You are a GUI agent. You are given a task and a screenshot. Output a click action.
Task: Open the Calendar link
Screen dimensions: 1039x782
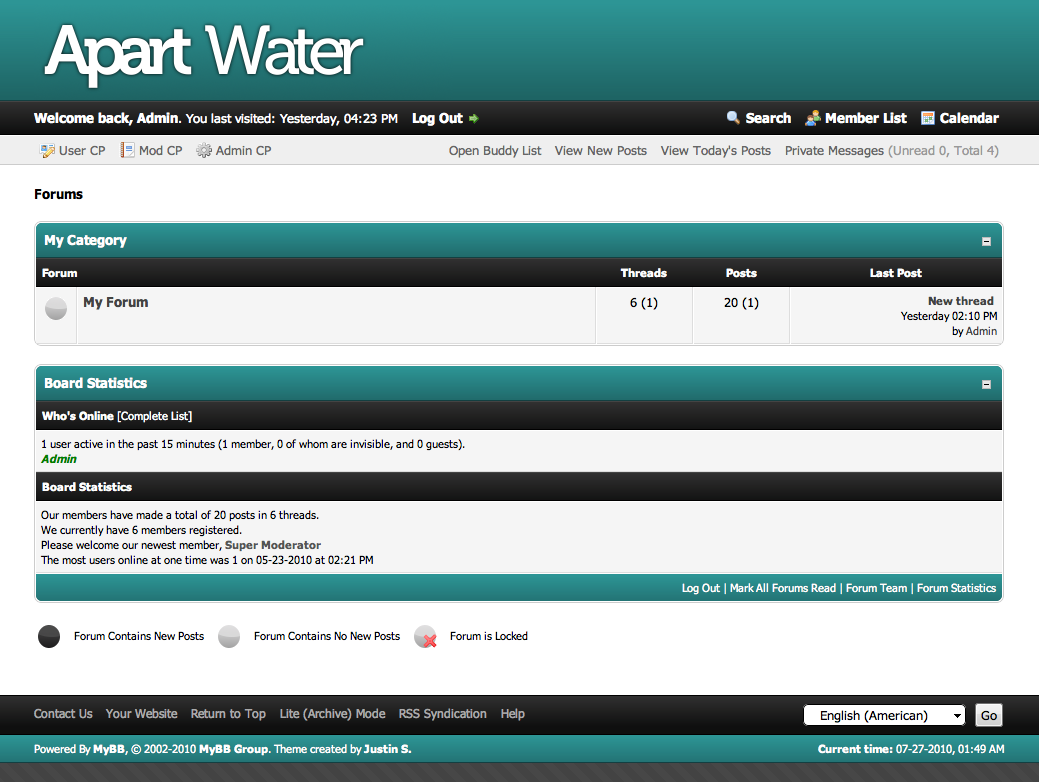[969, 118]
